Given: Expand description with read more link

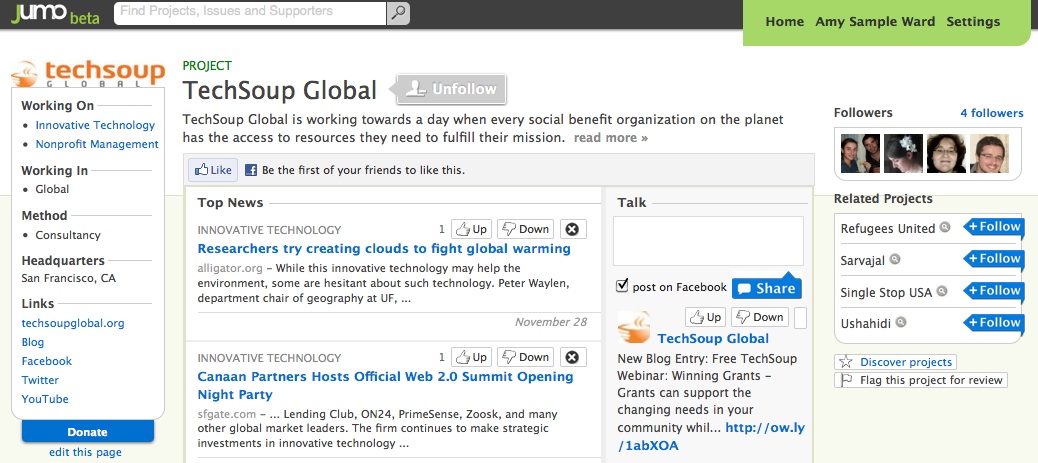Looking at the screenshot, I should click(610, 138).
